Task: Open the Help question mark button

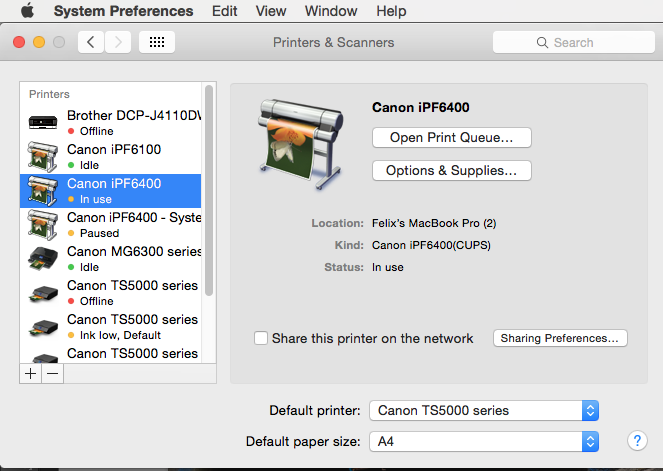Action: (636, 441)
